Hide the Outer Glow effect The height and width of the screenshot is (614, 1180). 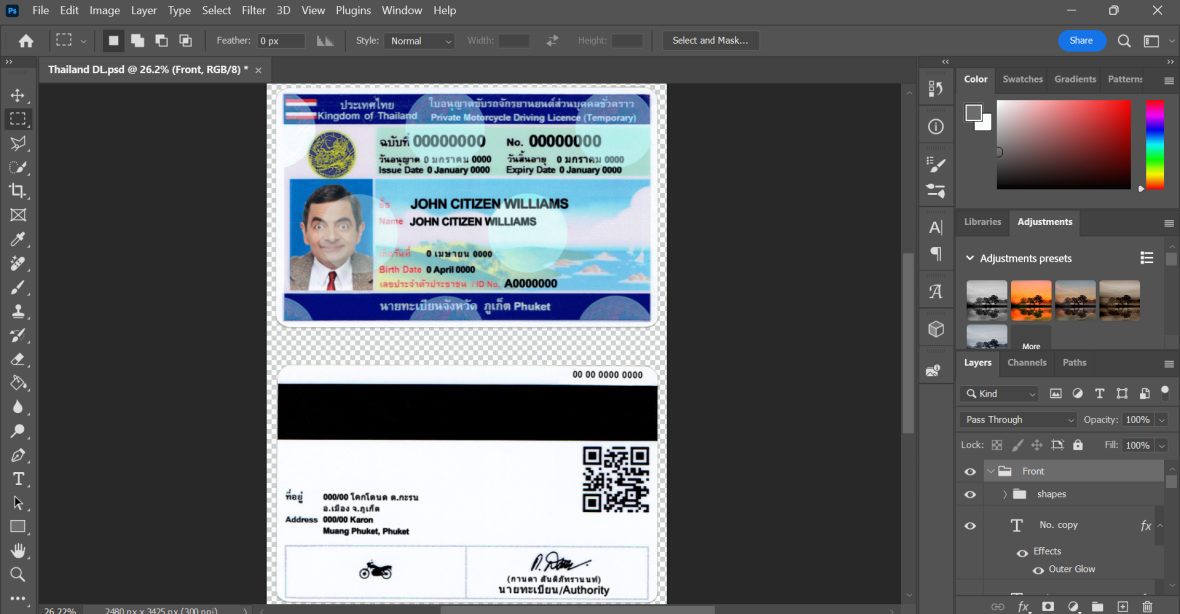[x=1037, y=569]
